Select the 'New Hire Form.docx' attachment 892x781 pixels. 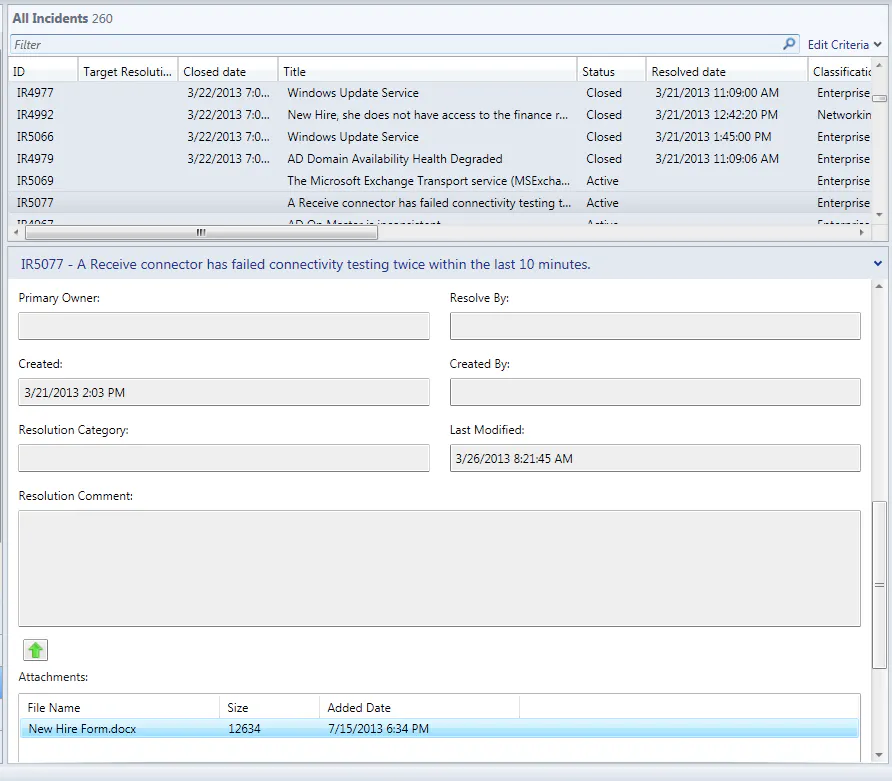[439, 729]
